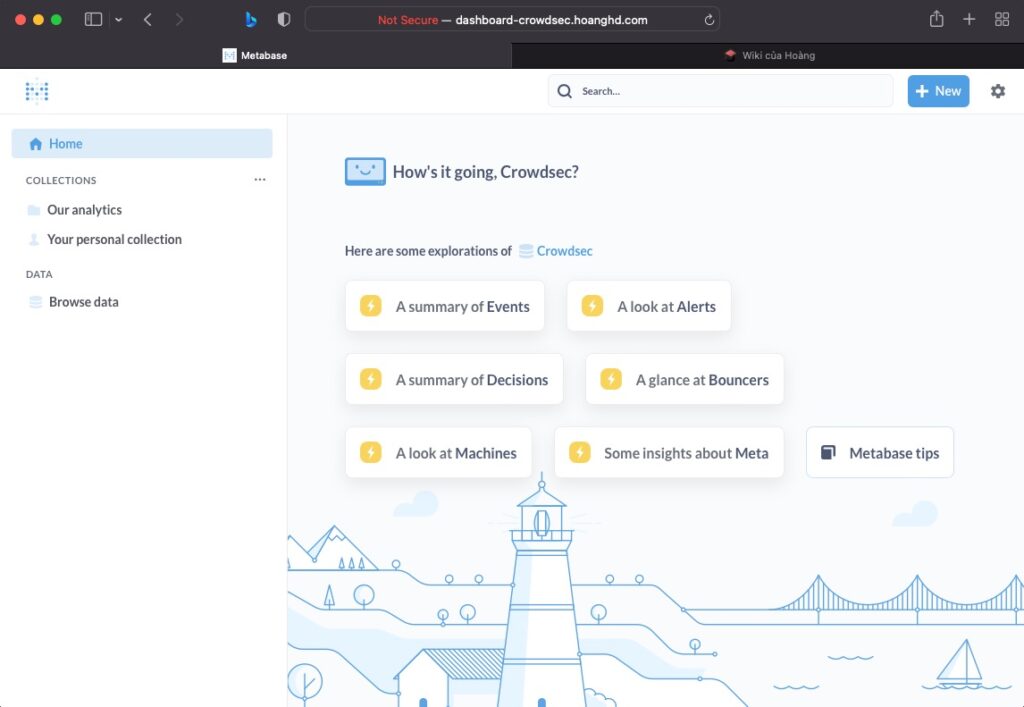Select Home in the sidebar
The image size is (1024, 707).
point(142,144)
